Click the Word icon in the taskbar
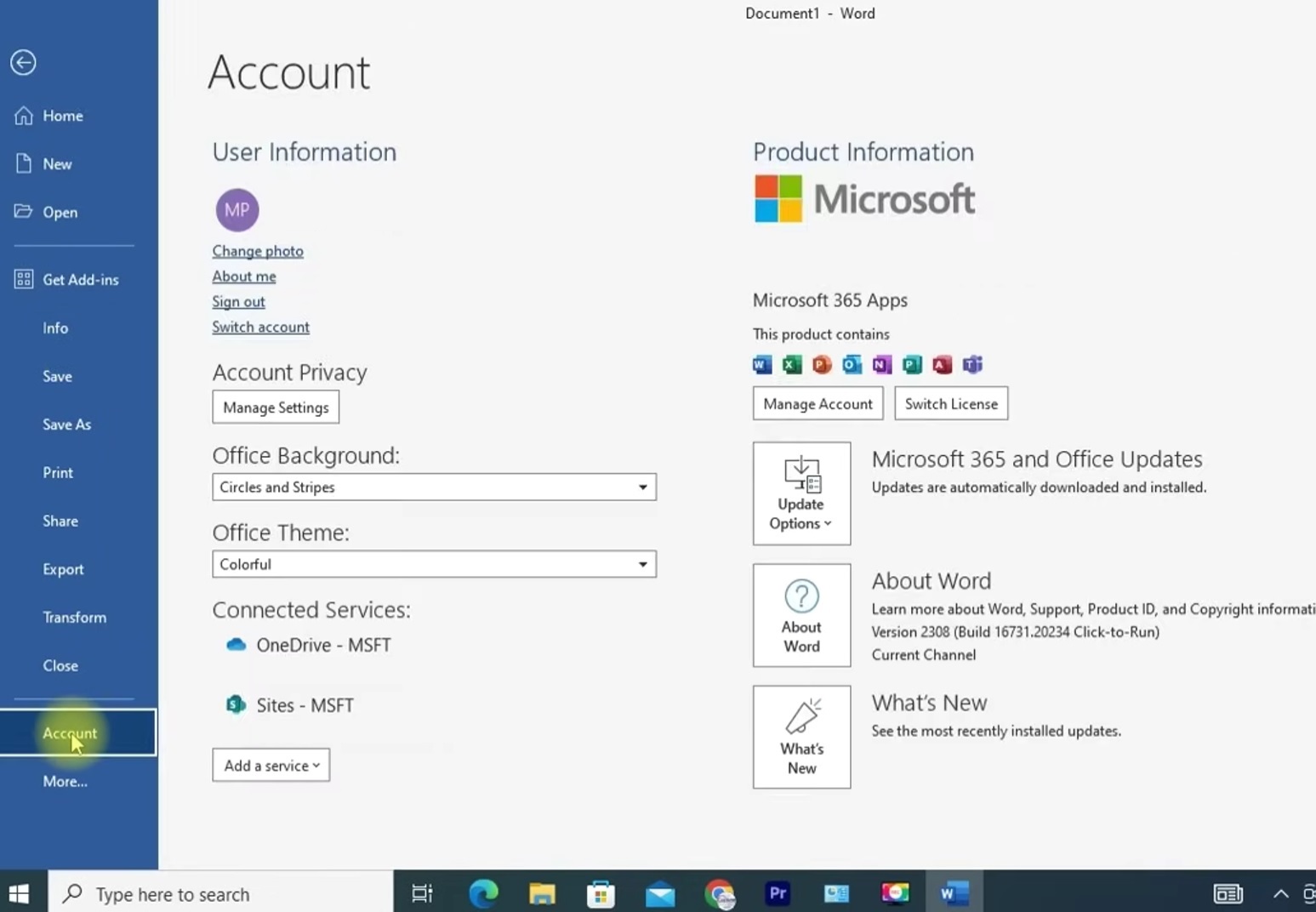1316x912 pixels. [954, 893]
